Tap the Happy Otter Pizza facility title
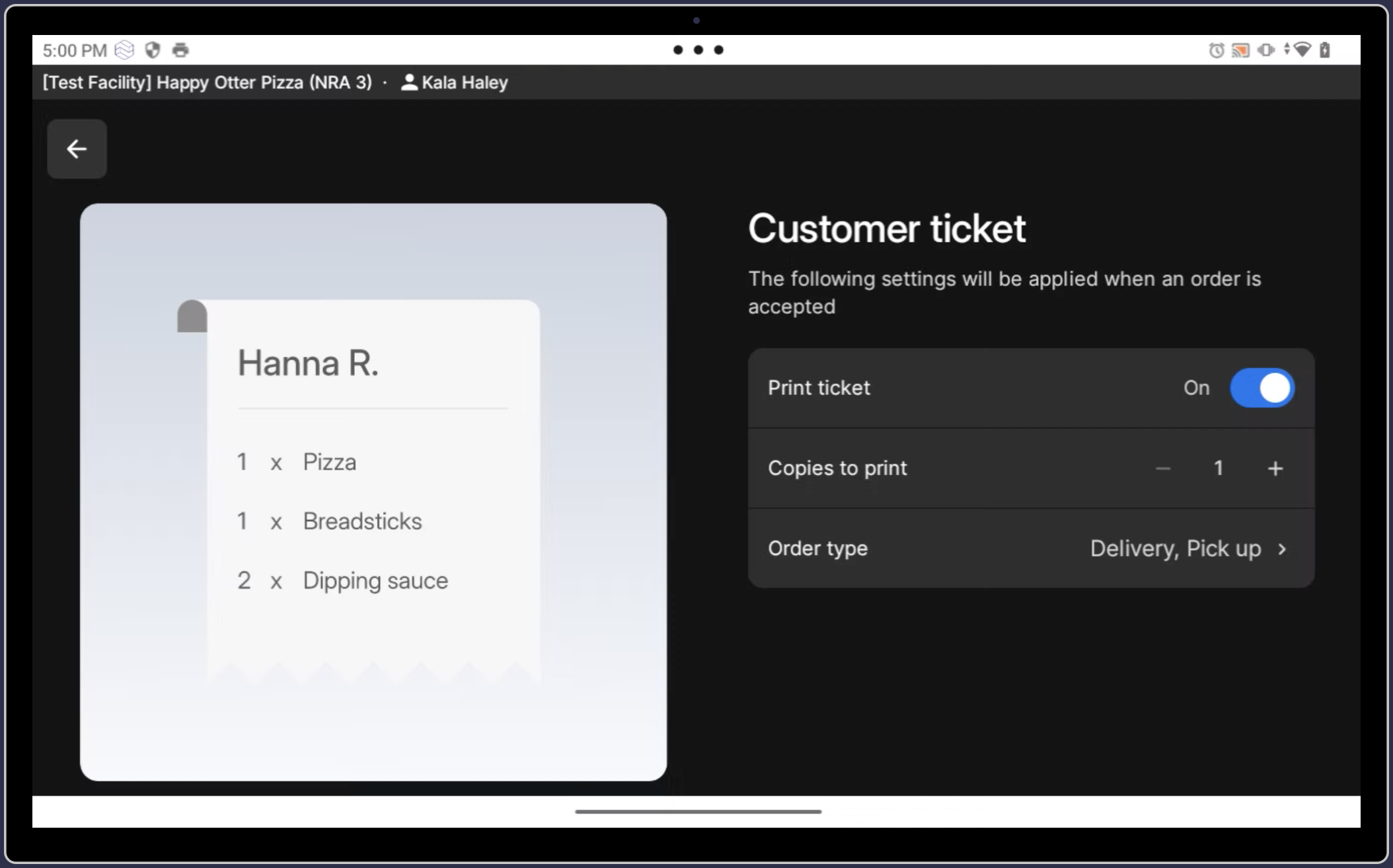This screenshot has height=868, width=1393. (x=207, y=83)
